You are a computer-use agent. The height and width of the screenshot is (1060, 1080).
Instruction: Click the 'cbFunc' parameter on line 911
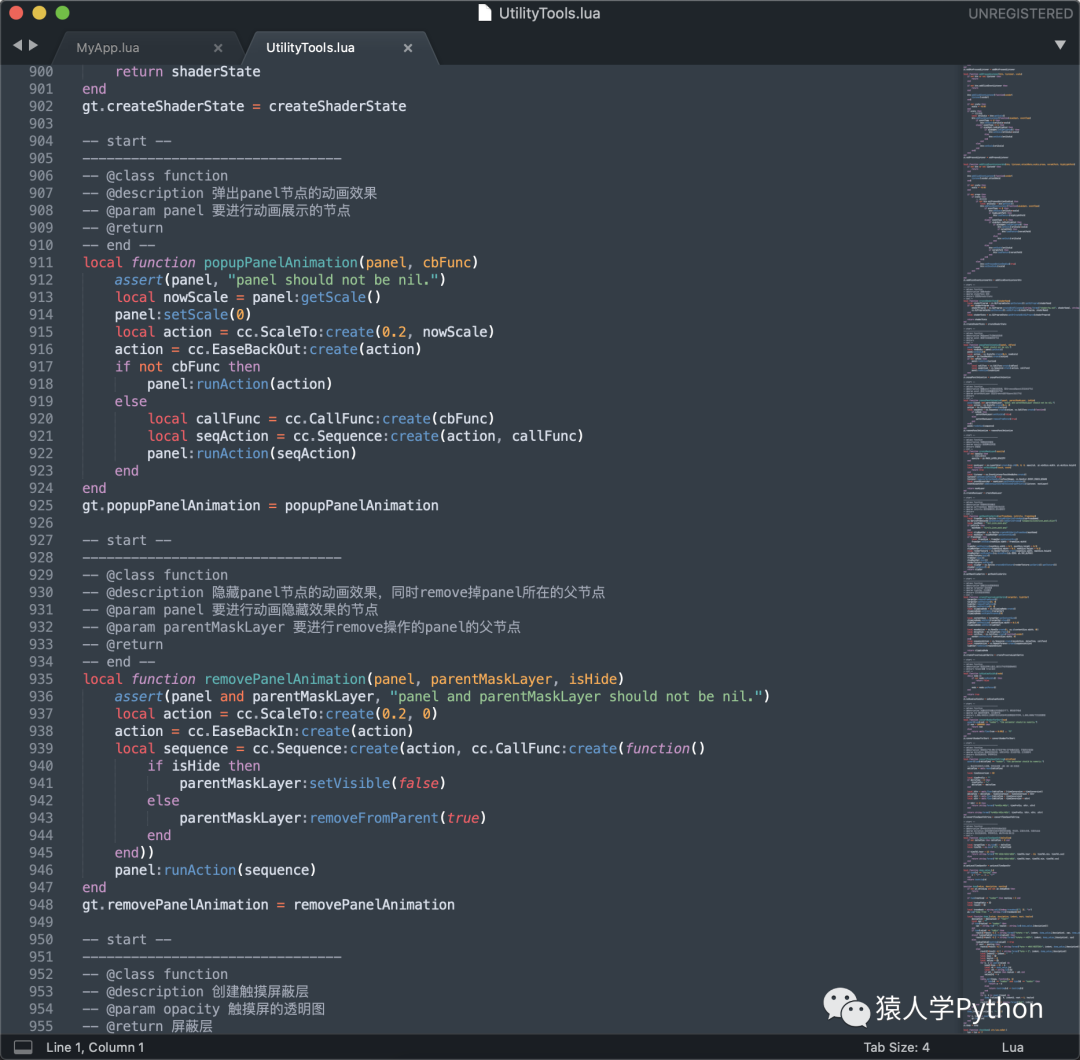[446, 262]
